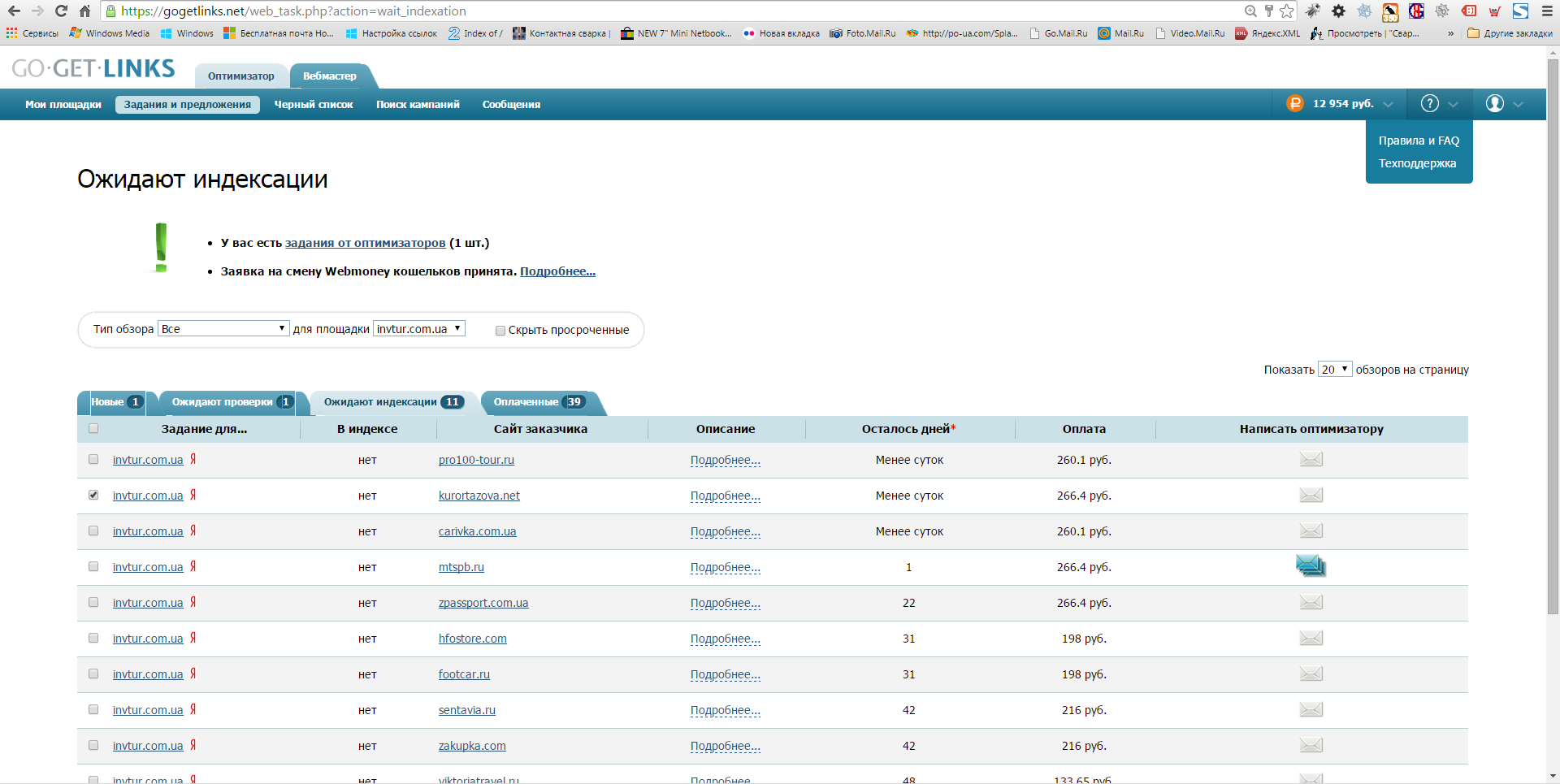Screen dimensions: 1560x784
Task: Open blue messages icon for mtspb.ru row
Action: click(x=1311, y=565)
